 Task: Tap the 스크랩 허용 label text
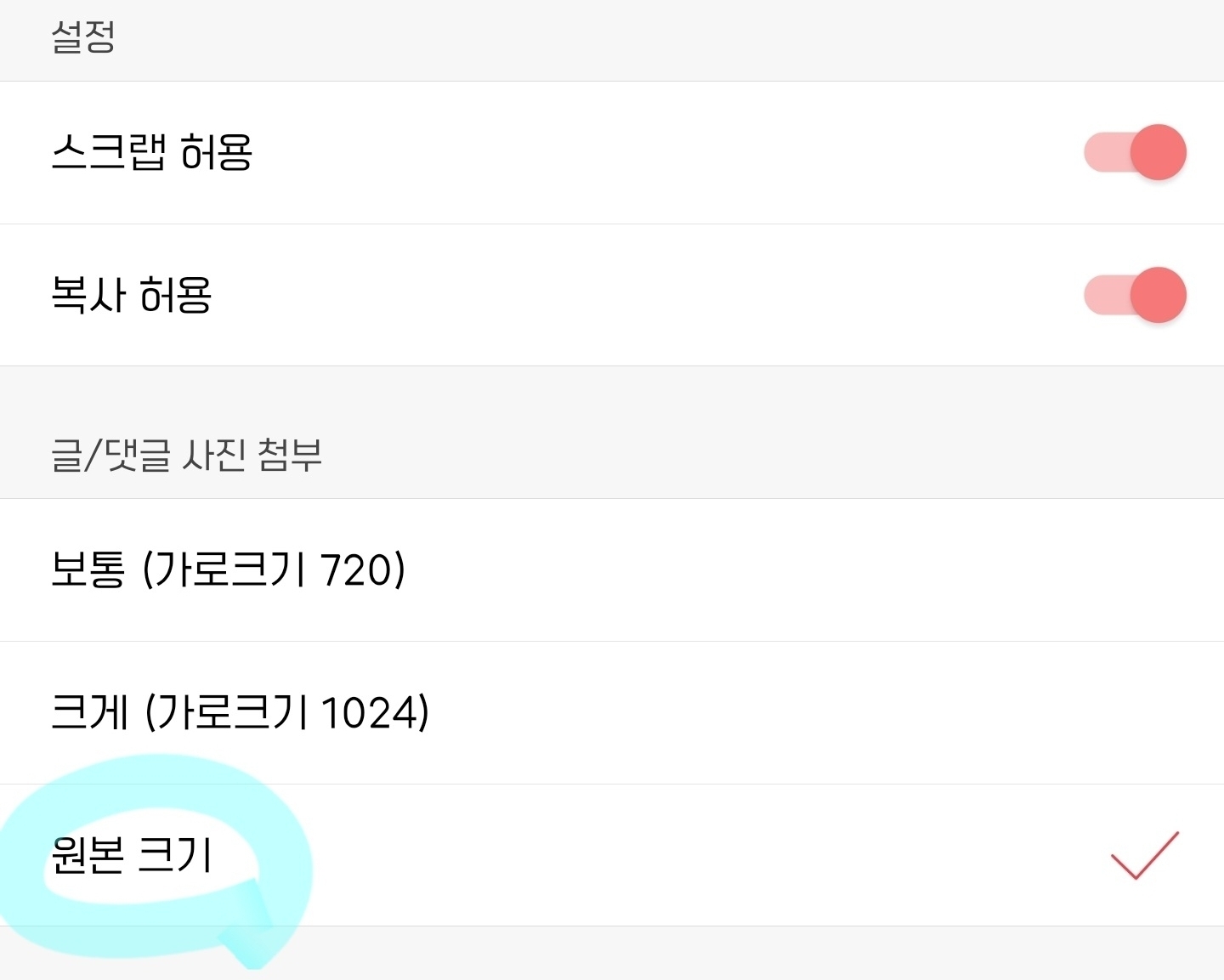click(x=152, y=153)
